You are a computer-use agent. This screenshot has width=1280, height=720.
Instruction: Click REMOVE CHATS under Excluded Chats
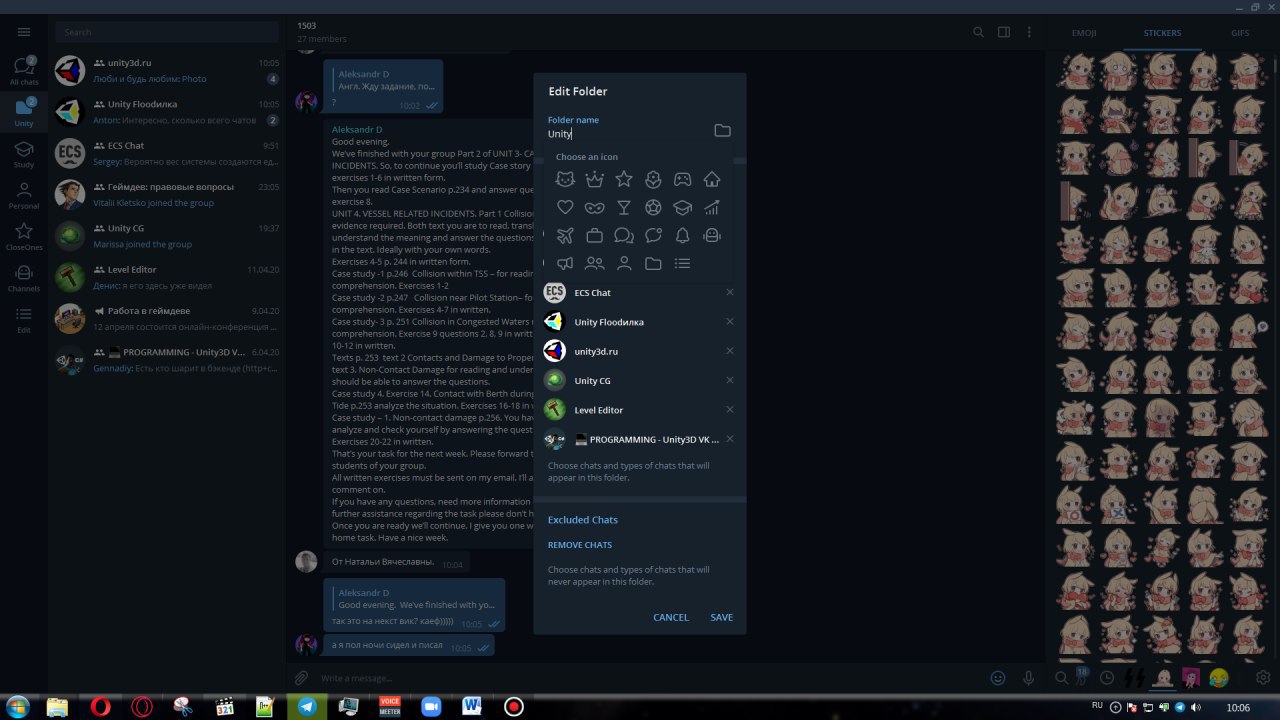[580, 545]
